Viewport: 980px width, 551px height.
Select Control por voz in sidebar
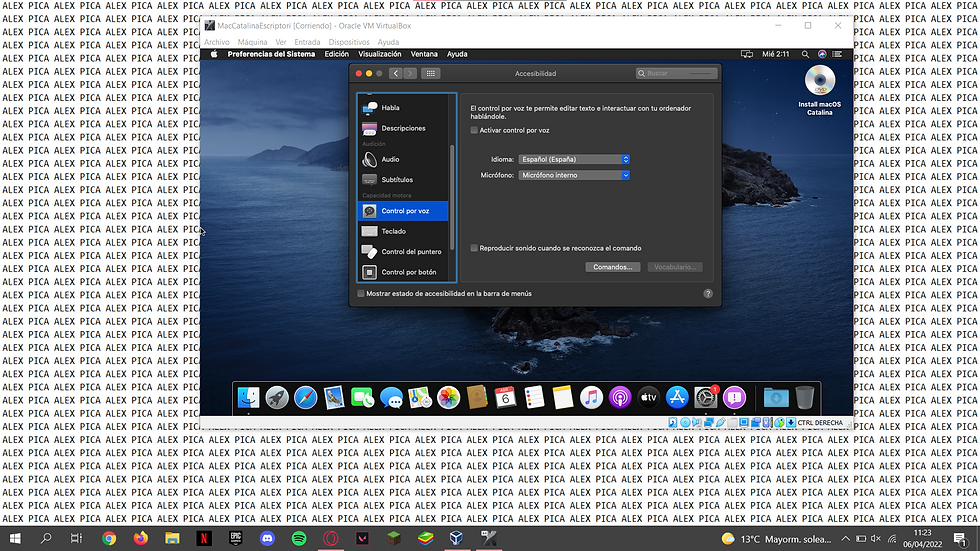403,211
